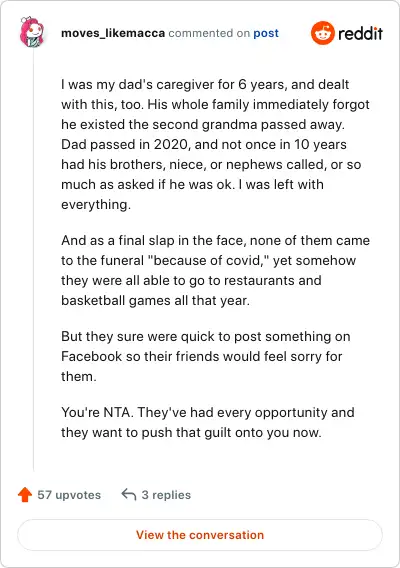Click the paragraph starting "I was my dad's caregiver"
Viewport: 400px width, 568px height.
(x=215, y=145)
